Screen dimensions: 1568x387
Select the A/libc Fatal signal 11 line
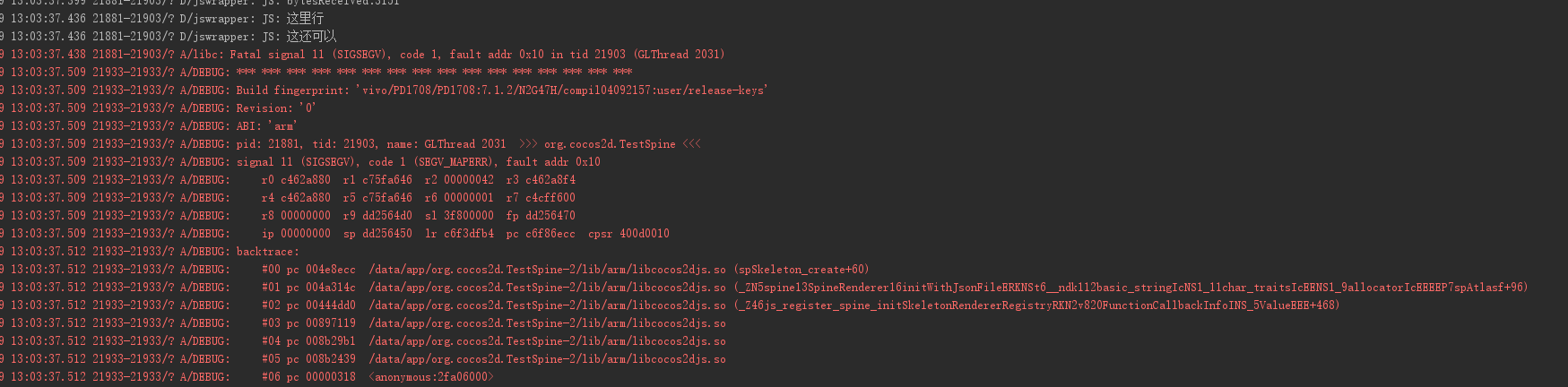477,55
